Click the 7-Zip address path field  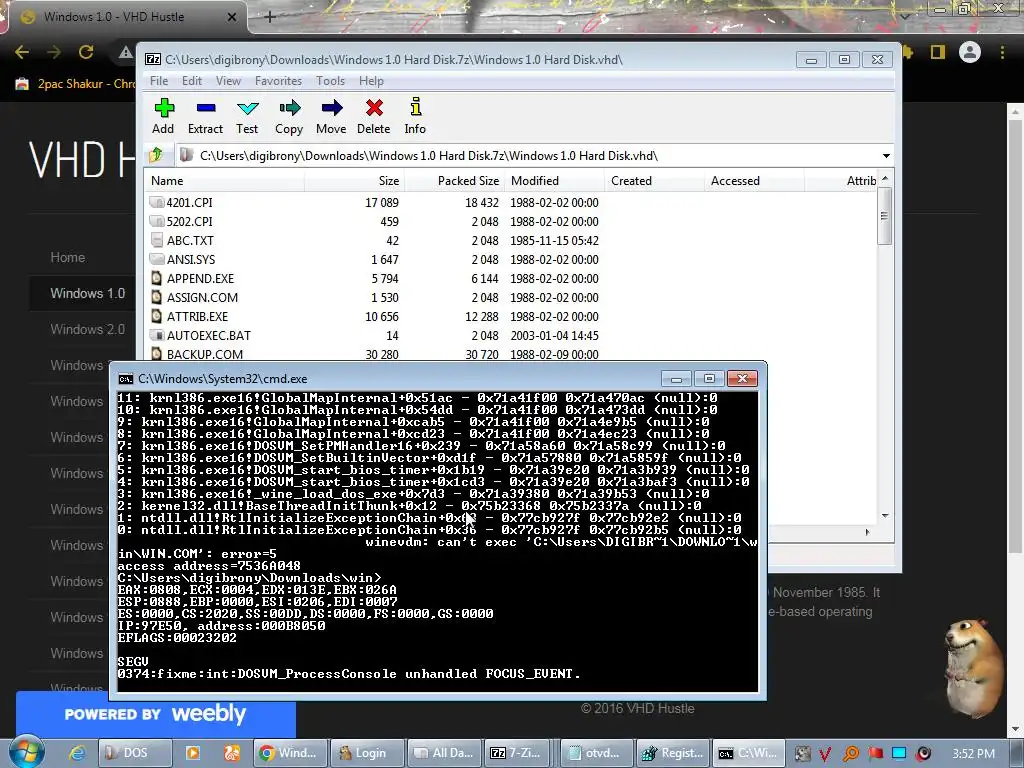[x=528, y=155]
